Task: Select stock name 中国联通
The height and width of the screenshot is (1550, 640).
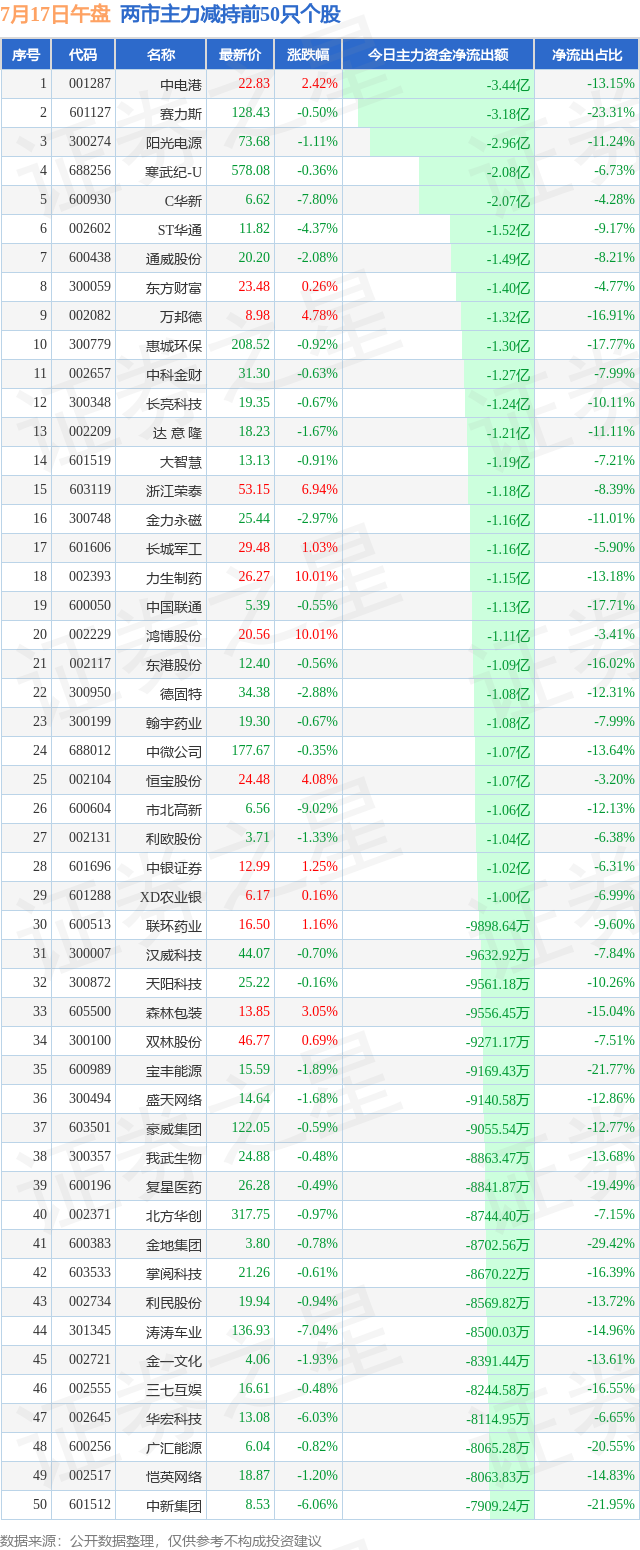Action: (174, 606)
